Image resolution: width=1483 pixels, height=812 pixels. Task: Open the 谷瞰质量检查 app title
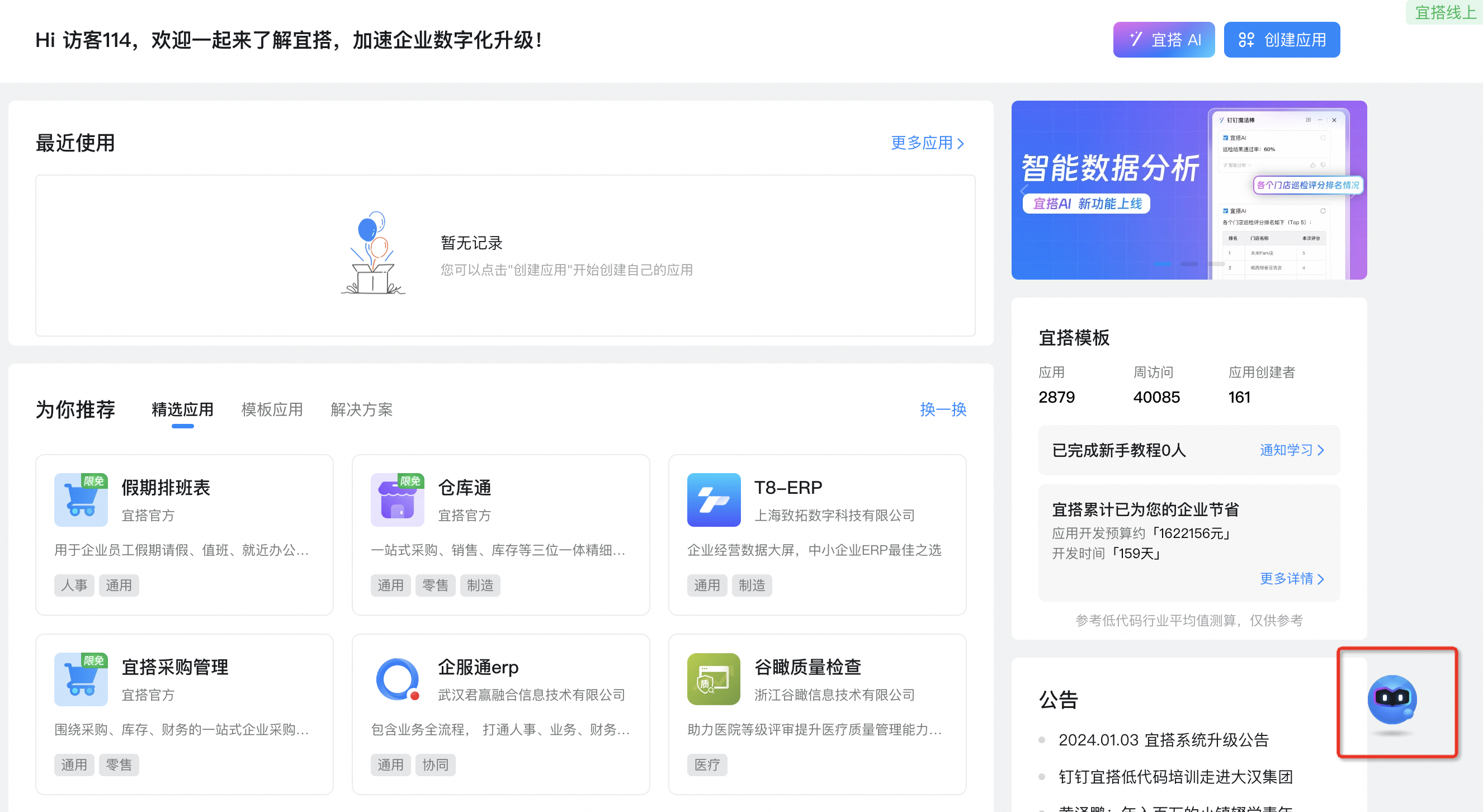(807, 668)
